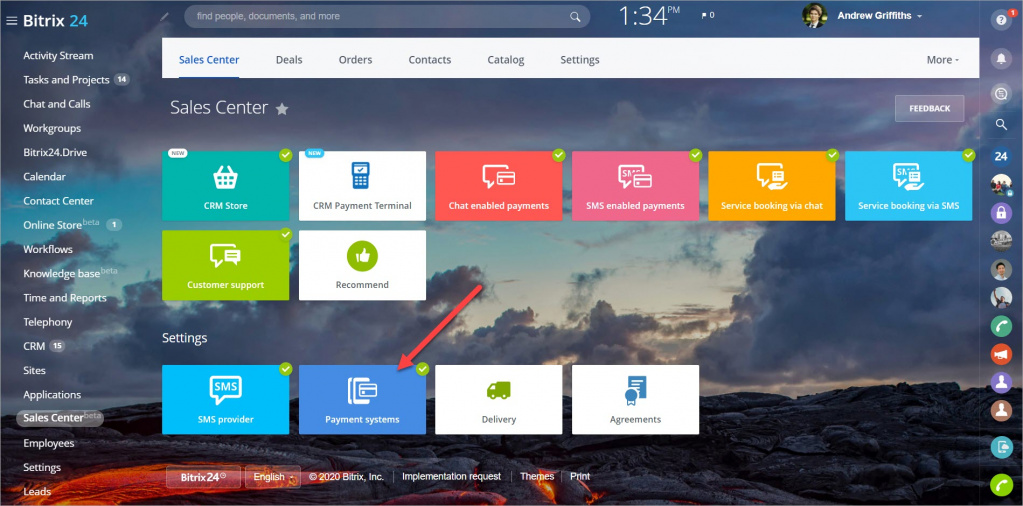Open the Agreements settings tile
Screen dimensions: 1023x506
click(635, 400)
